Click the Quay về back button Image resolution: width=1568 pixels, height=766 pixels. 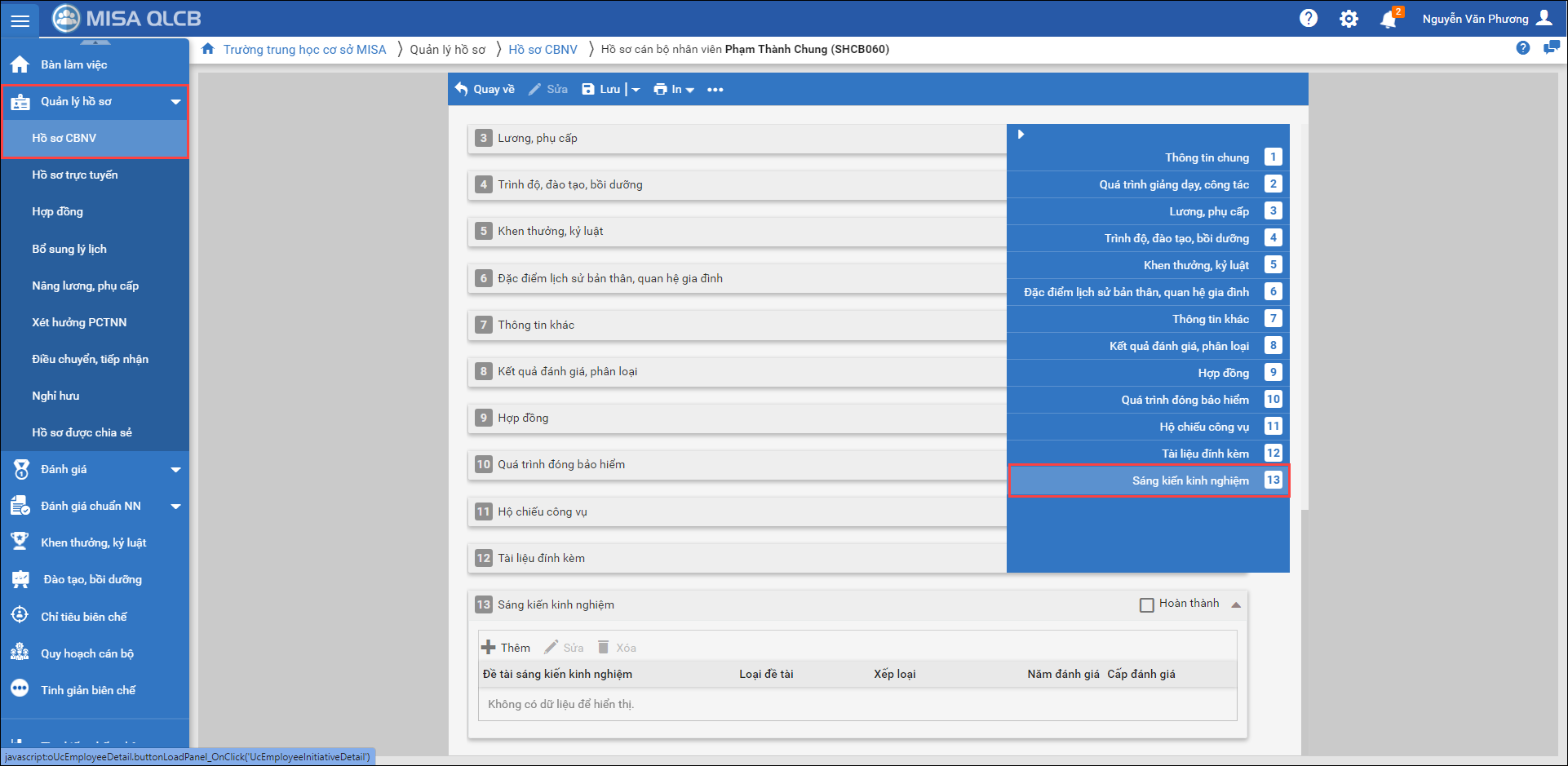pyautogui.click(x=485, y=90)
